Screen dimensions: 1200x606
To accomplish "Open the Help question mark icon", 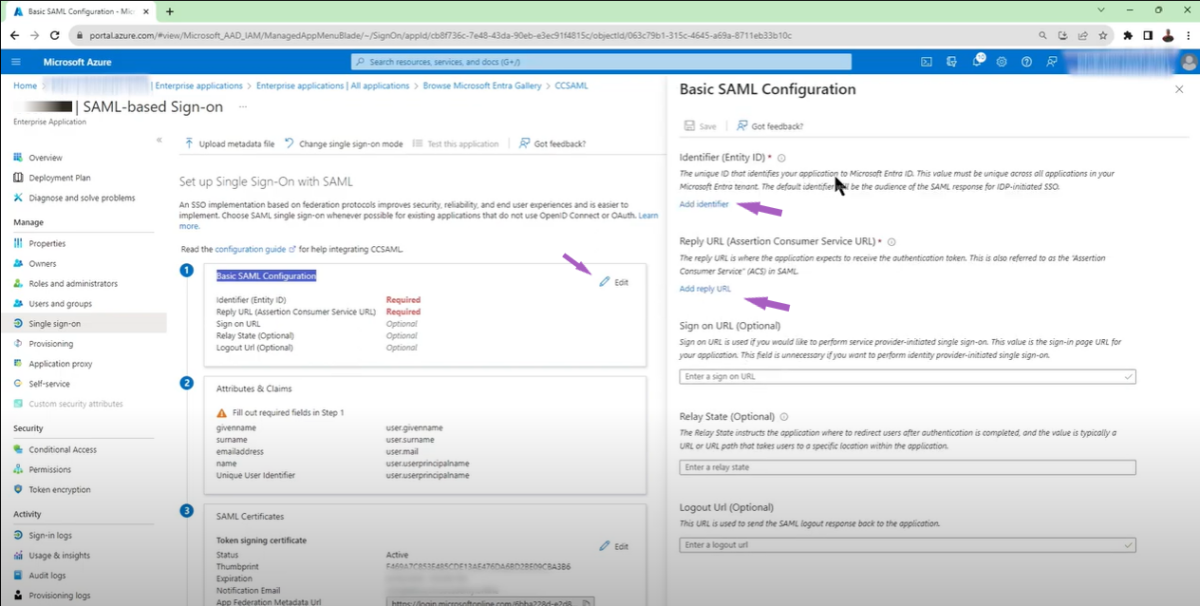I will (x=1026, y=62).
